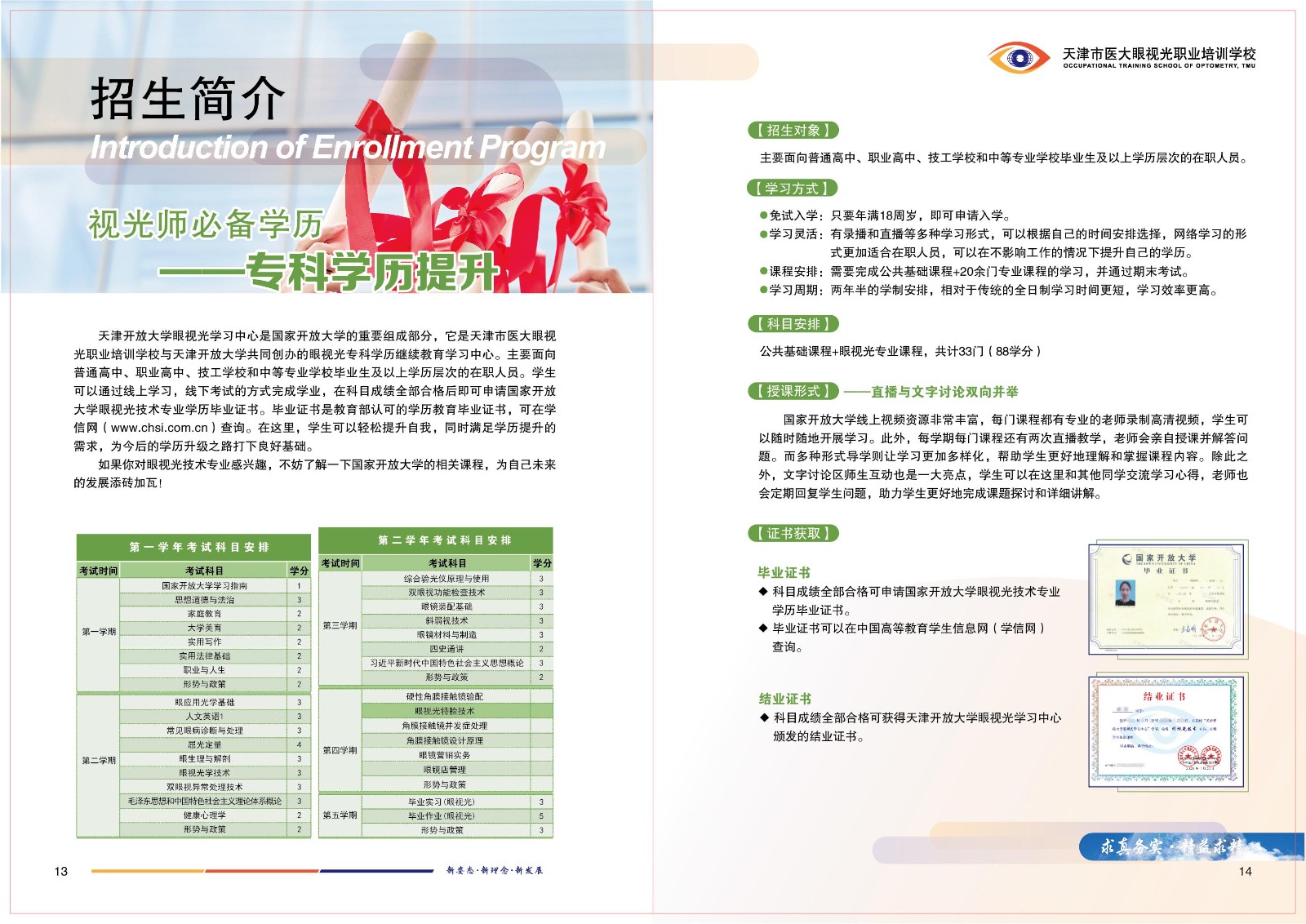Click the row 眼镜营销实务

(x=457, y=755)
